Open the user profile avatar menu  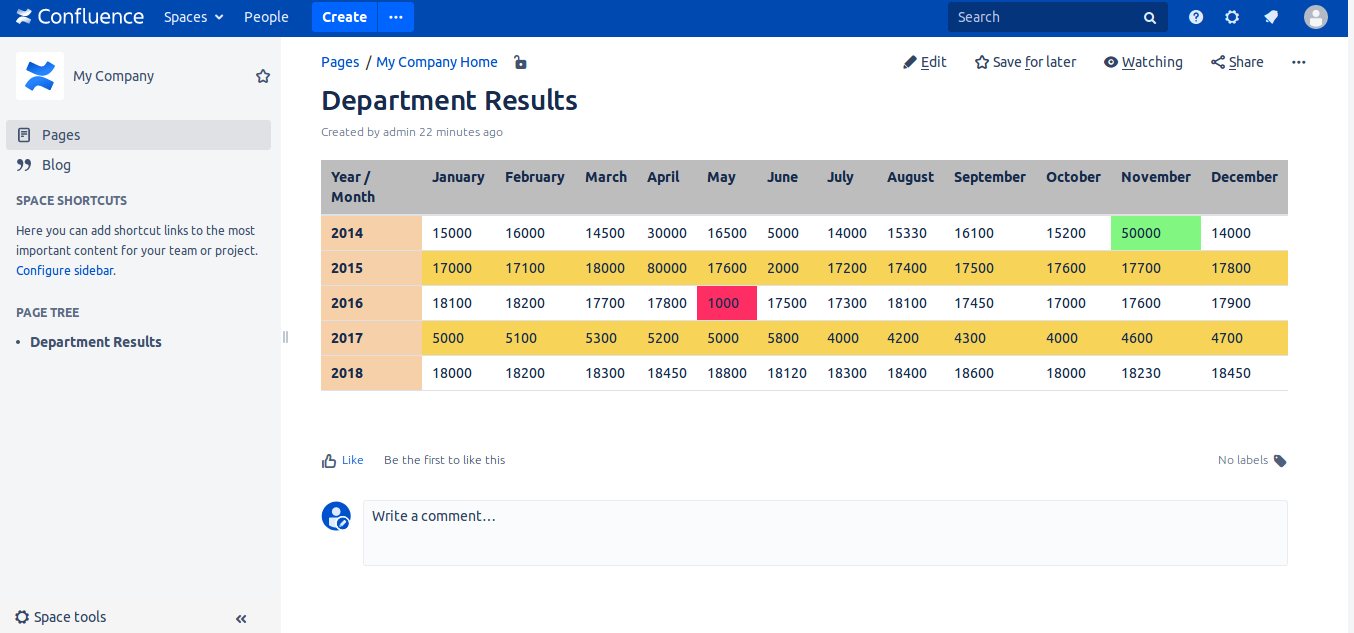pos(1316,17)
